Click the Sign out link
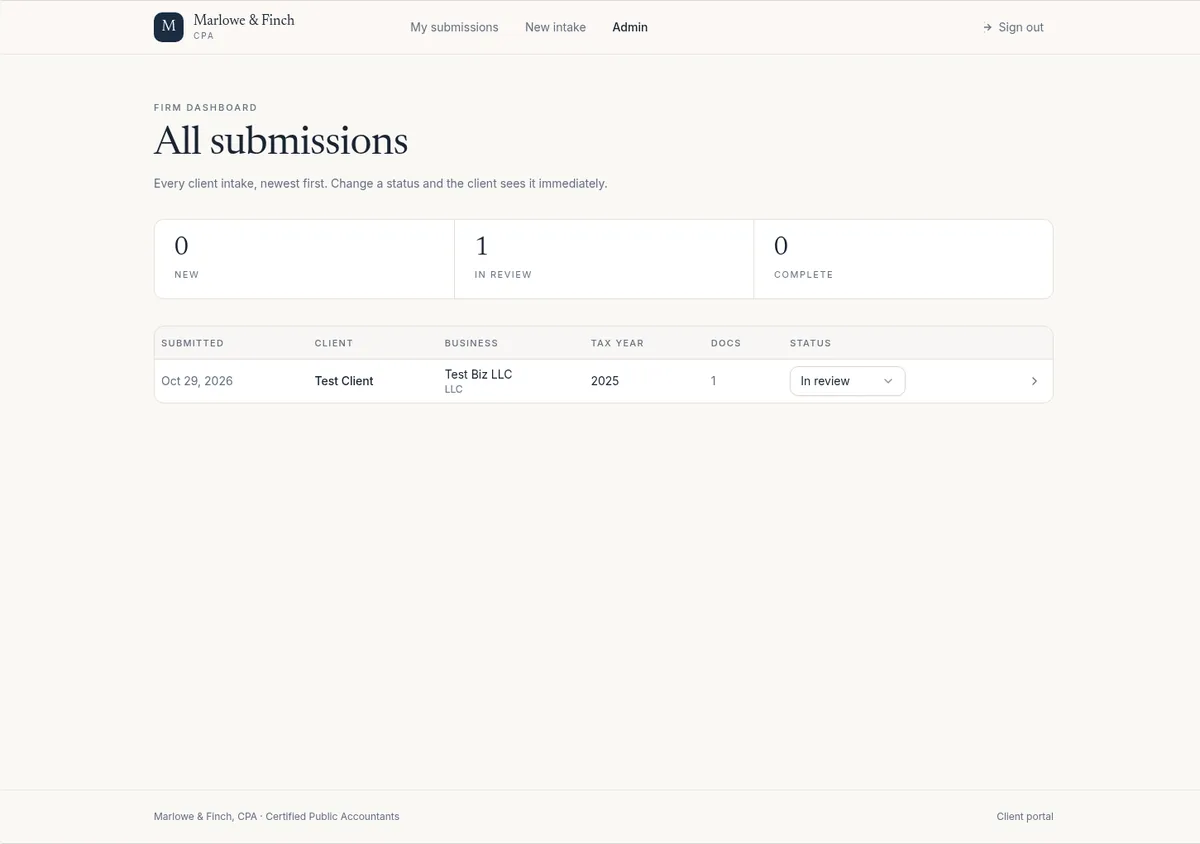This screenshot has width=1200, height=844. coord(1013,27)
